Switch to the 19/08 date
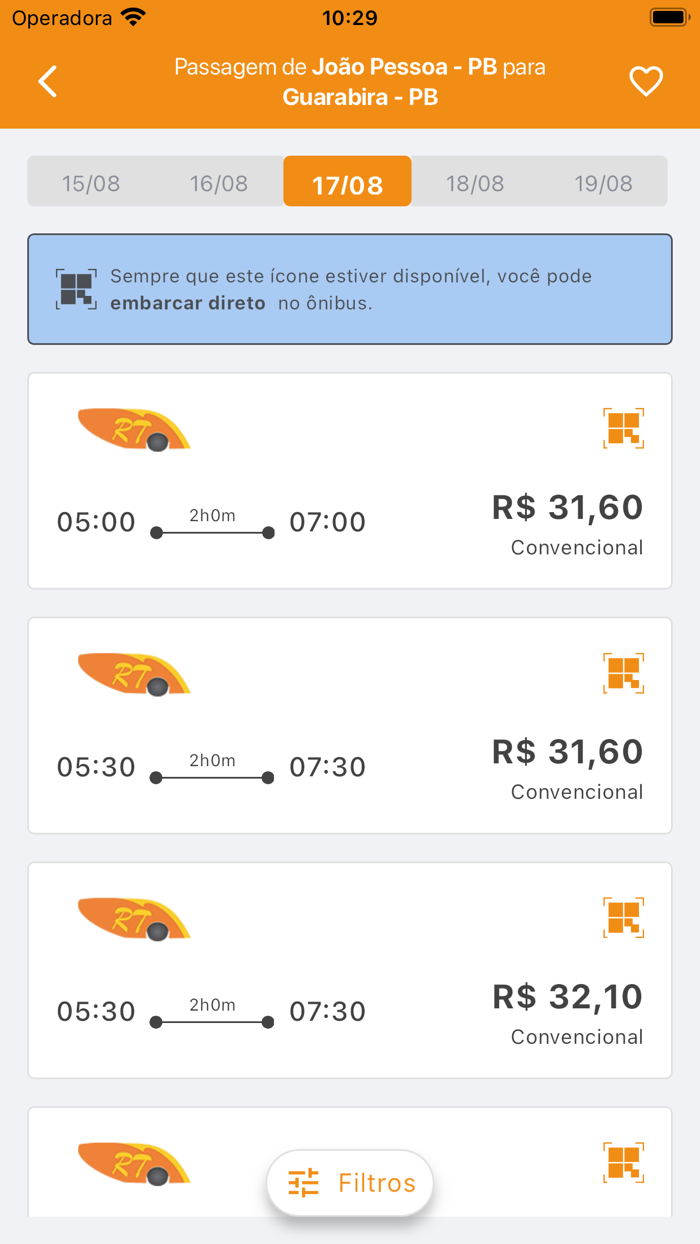Screen dimensions: 700x1244 pos(604,182)
